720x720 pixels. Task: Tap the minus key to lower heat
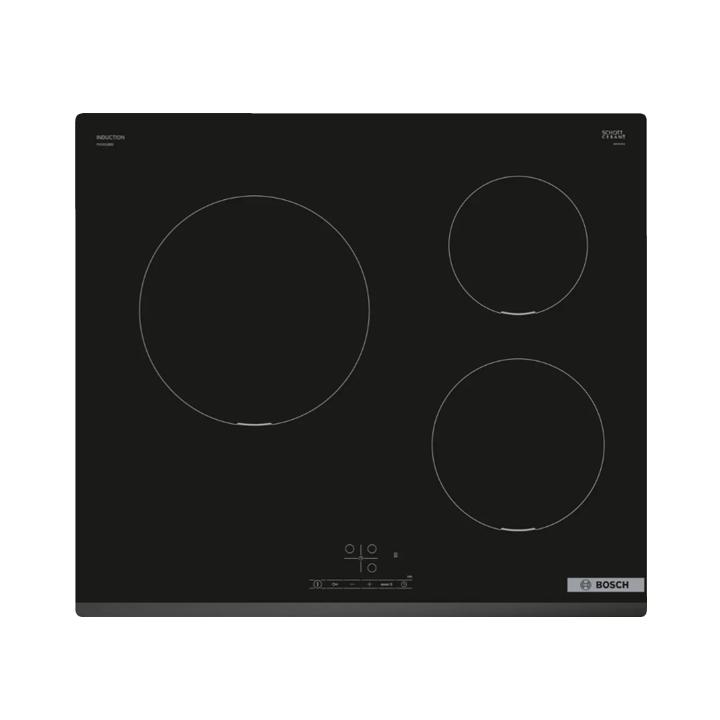pyautogui.click(x=352, y=584)
